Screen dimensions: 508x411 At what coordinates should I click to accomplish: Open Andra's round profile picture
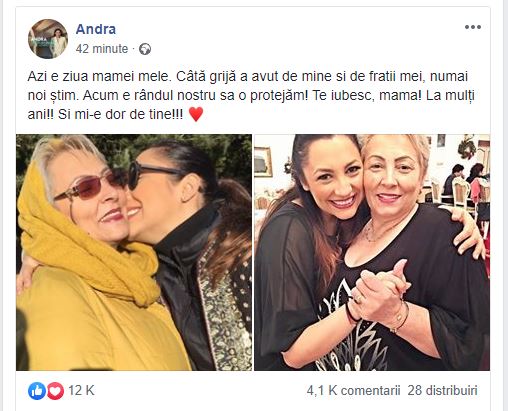tap(48, 39)
